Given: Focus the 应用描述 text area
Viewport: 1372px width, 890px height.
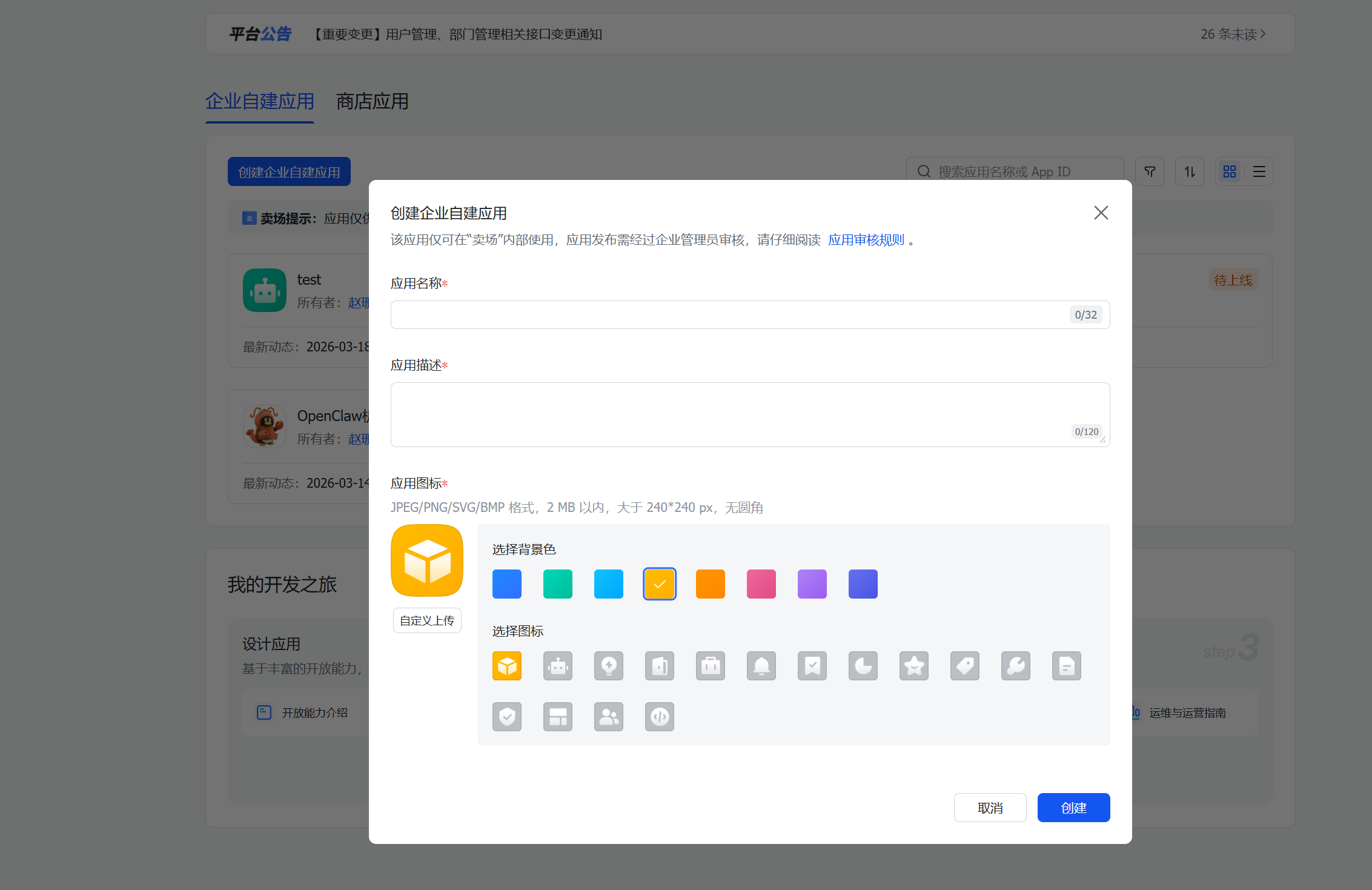Looking at the screenshot, I should pyautogui.click(x=727, y=414).
